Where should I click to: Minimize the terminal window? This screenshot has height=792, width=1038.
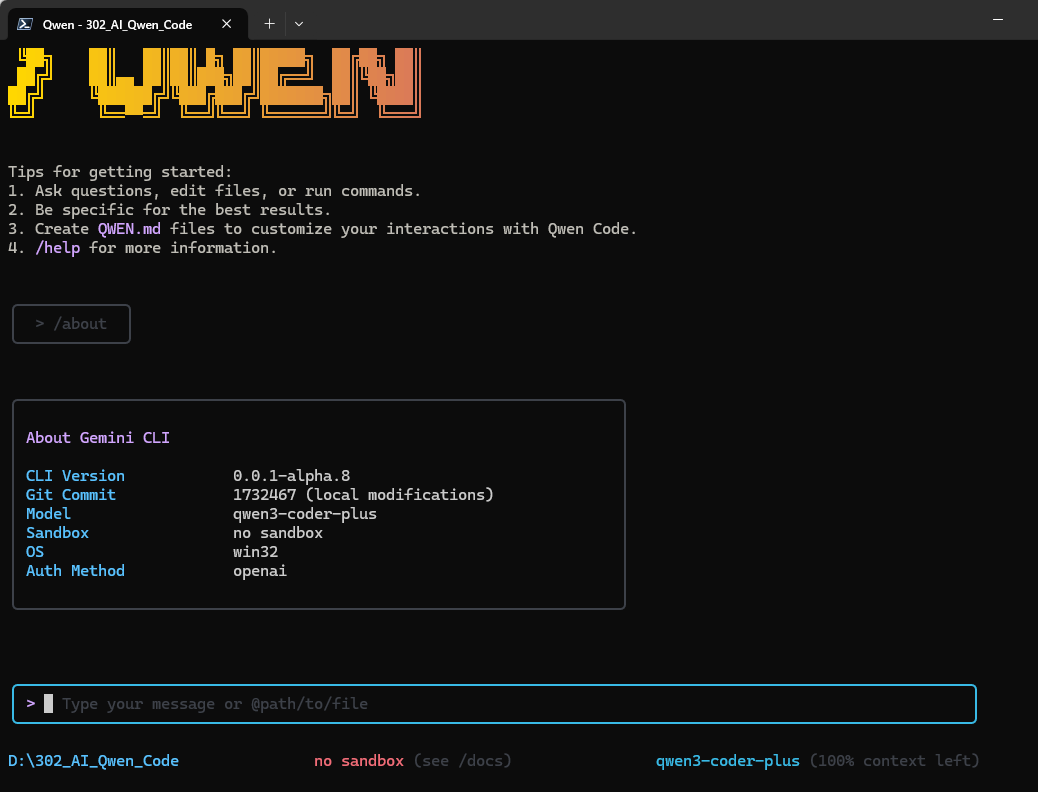998,20
